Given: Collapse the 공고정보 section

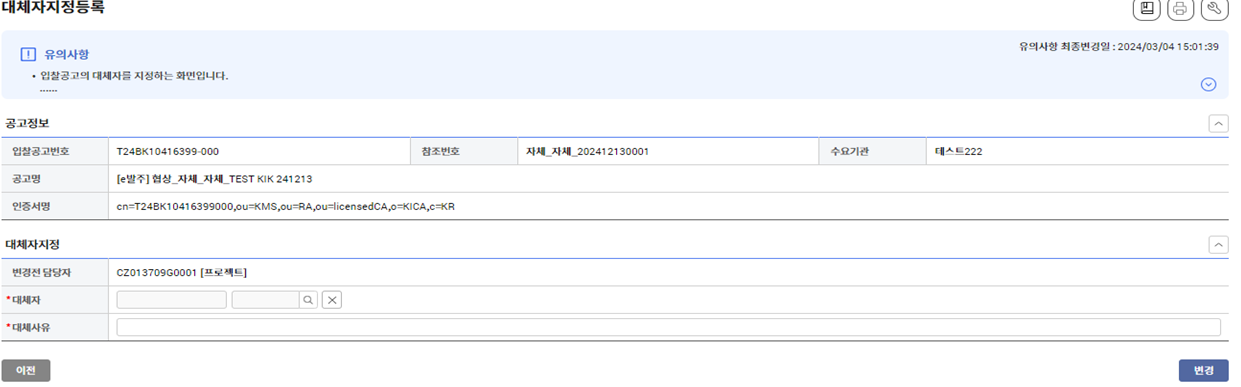Looking at the screenshot, I should (x=1218, y=124).
